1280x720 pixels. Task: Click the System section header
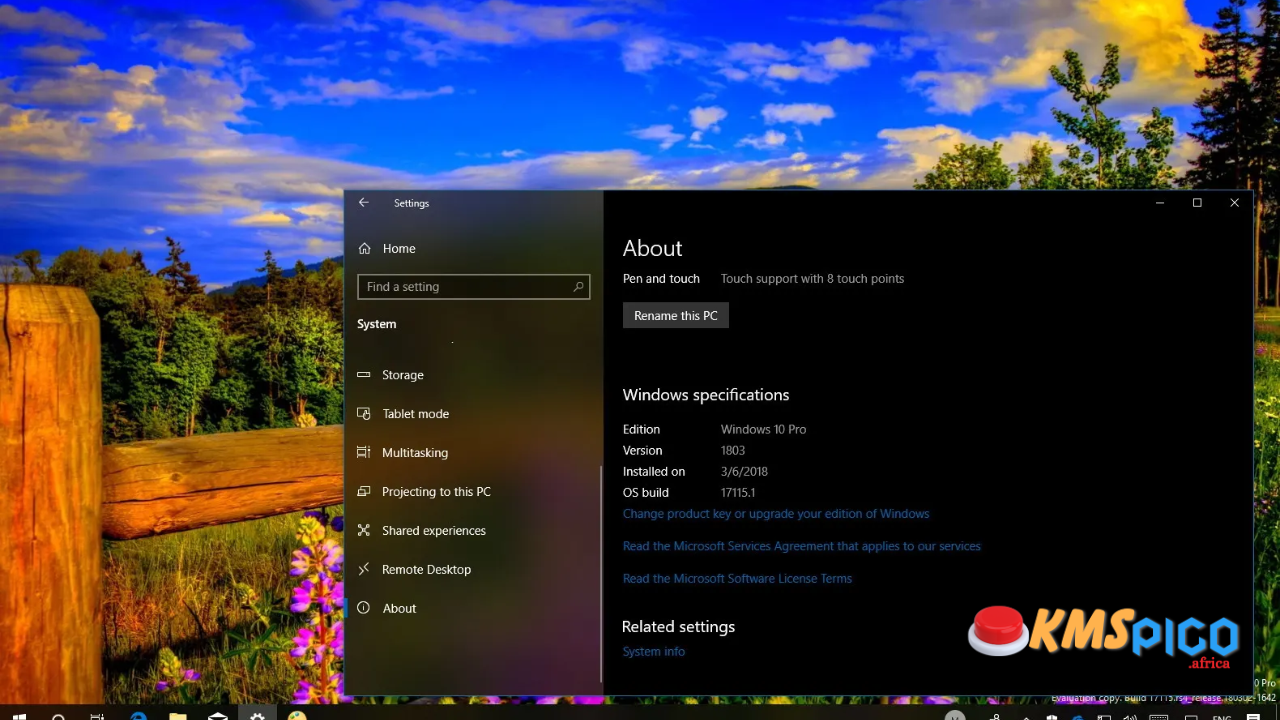coord(377,324)
